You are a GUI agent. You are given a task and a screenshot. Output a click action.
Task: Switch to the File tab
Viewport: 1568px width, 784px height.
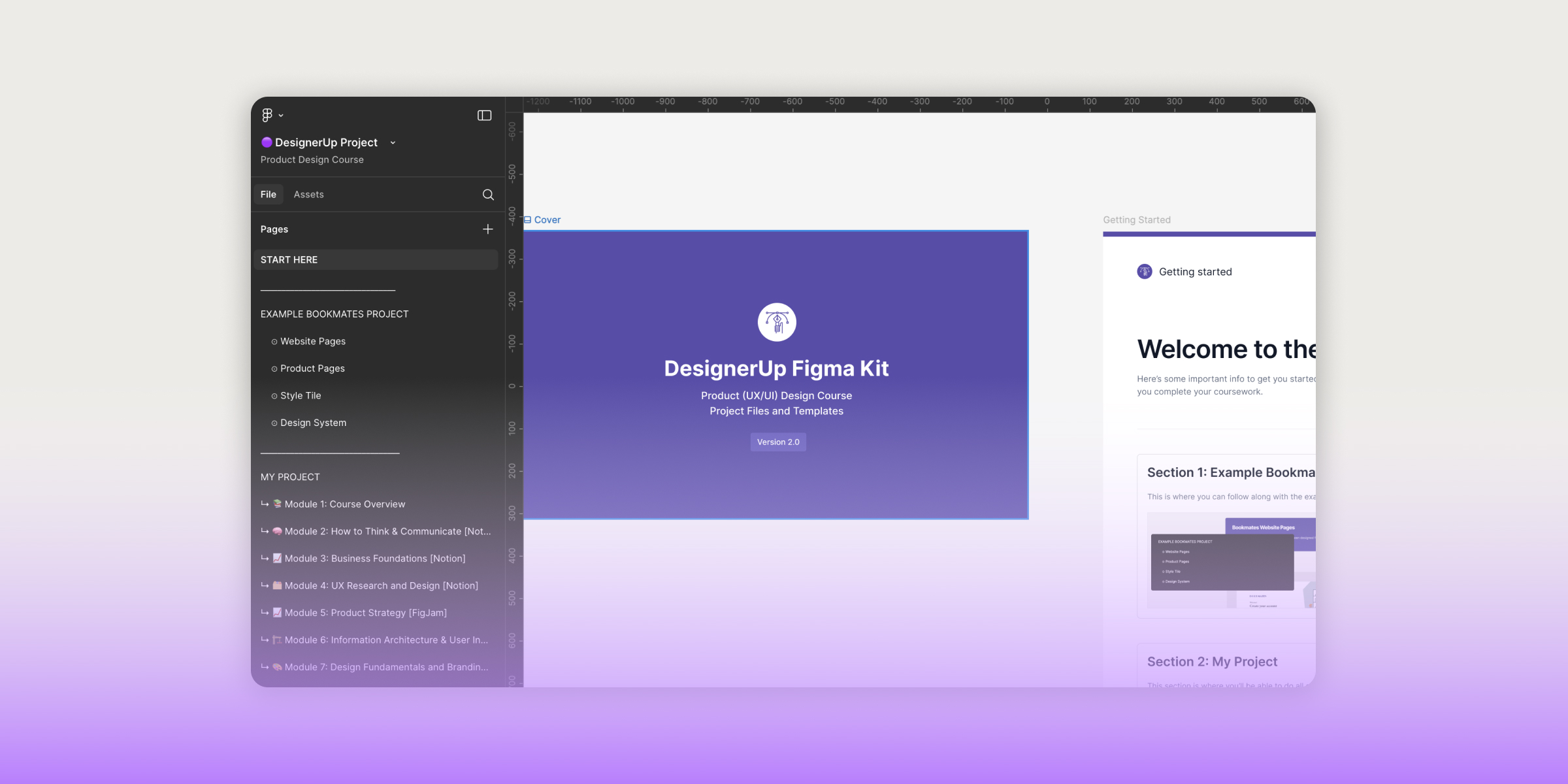coord(268,195)
